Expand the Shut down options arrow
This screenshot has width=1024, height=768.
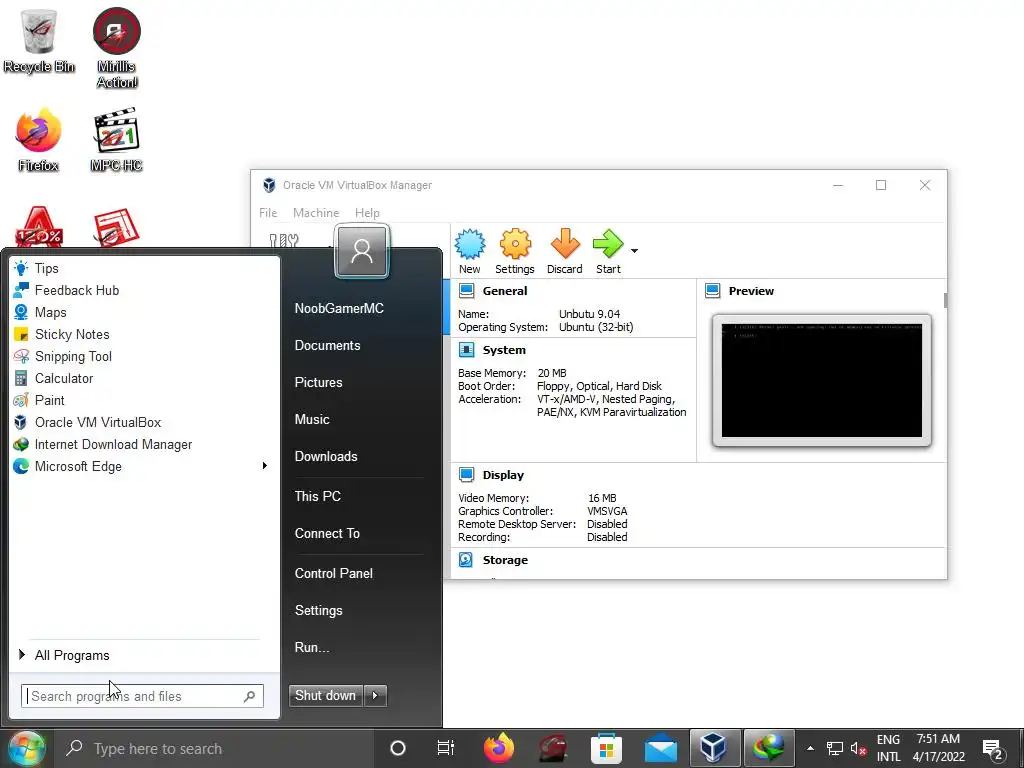click(x=376, y=696)
